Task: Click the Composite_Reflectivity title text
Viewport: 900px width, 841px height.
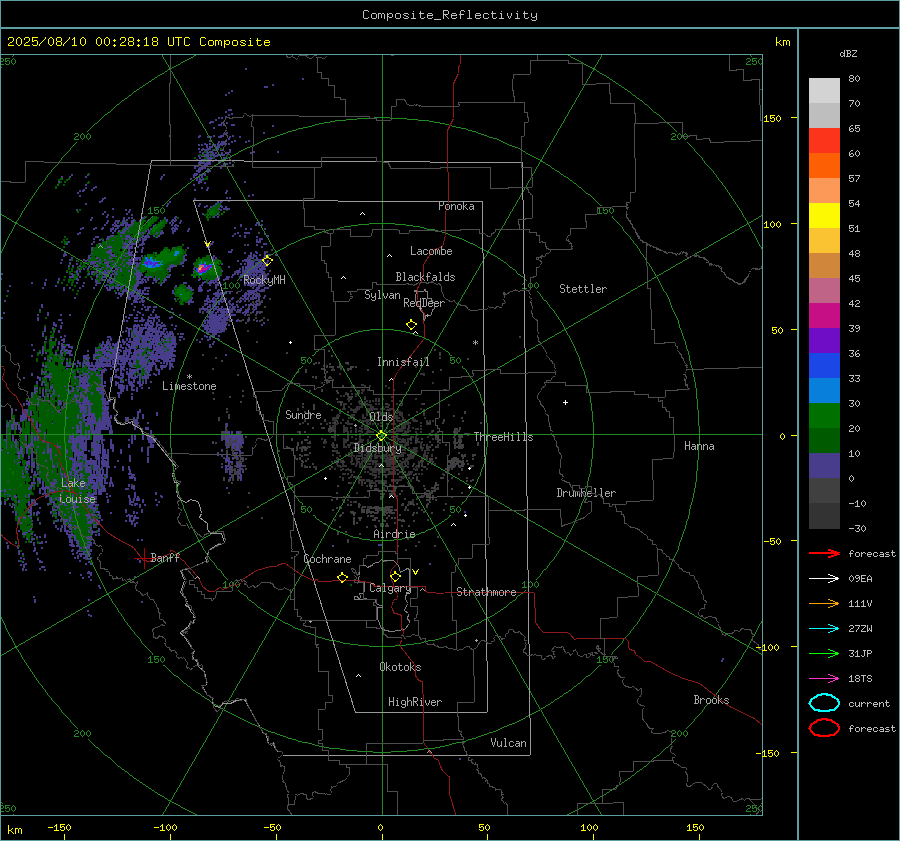Action: (x=450, y=15)
